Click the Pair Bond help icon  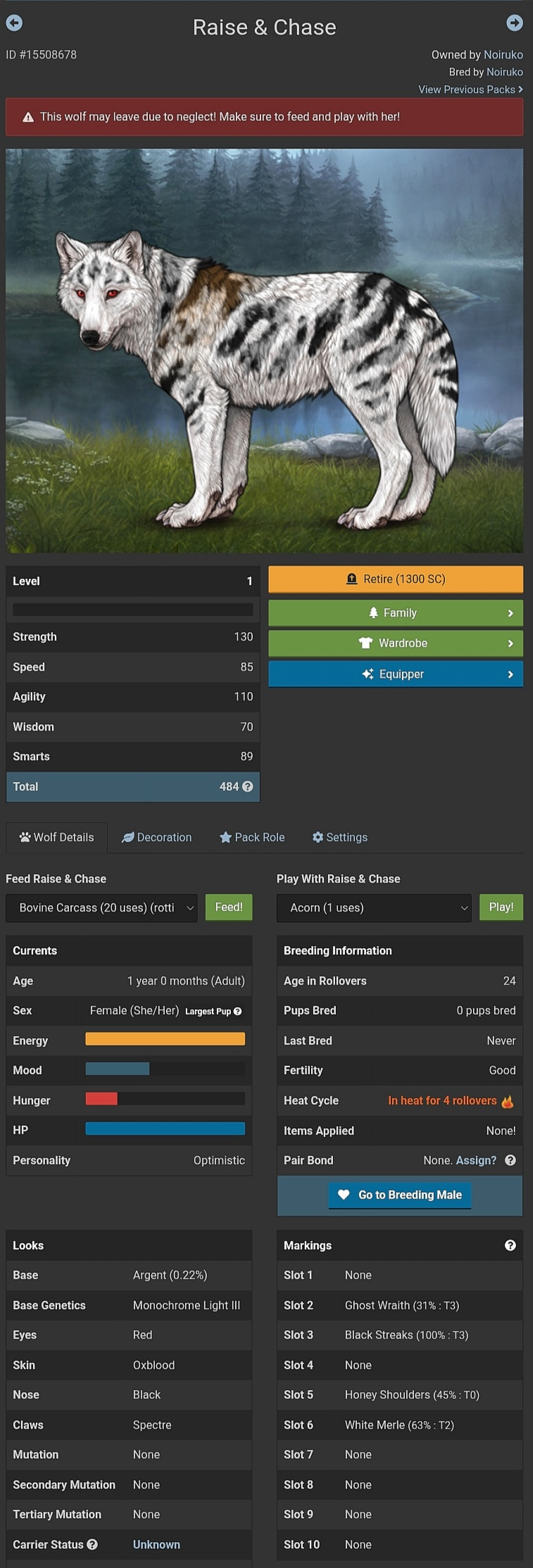(x=510, y=1160)
